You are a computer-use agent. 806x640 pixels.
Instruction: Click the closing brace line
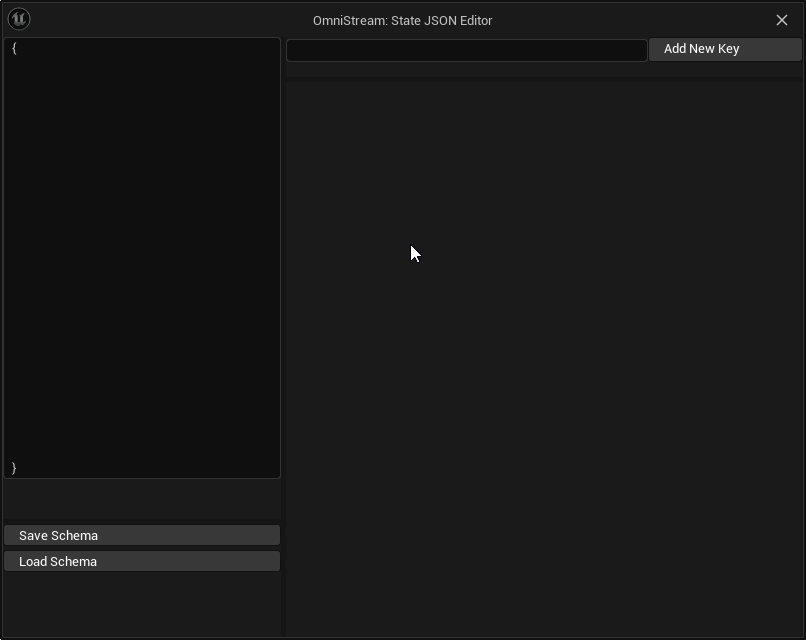13,467
